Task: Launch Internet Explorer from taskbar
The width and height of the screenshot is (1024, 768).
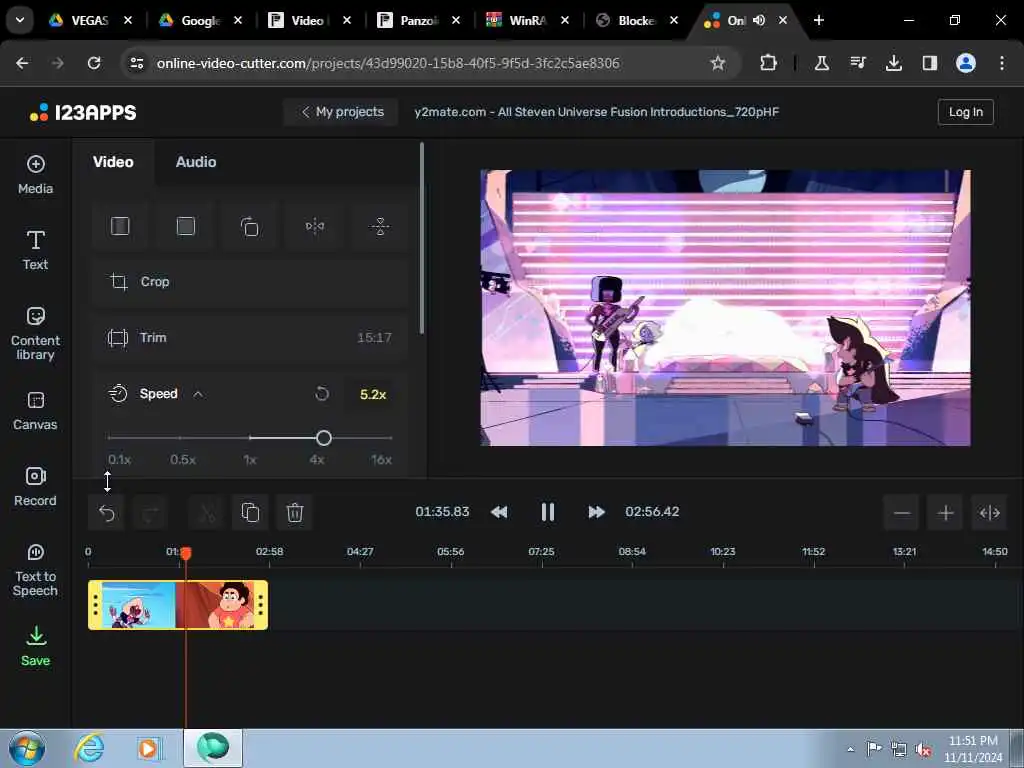Action: (89, 748)
